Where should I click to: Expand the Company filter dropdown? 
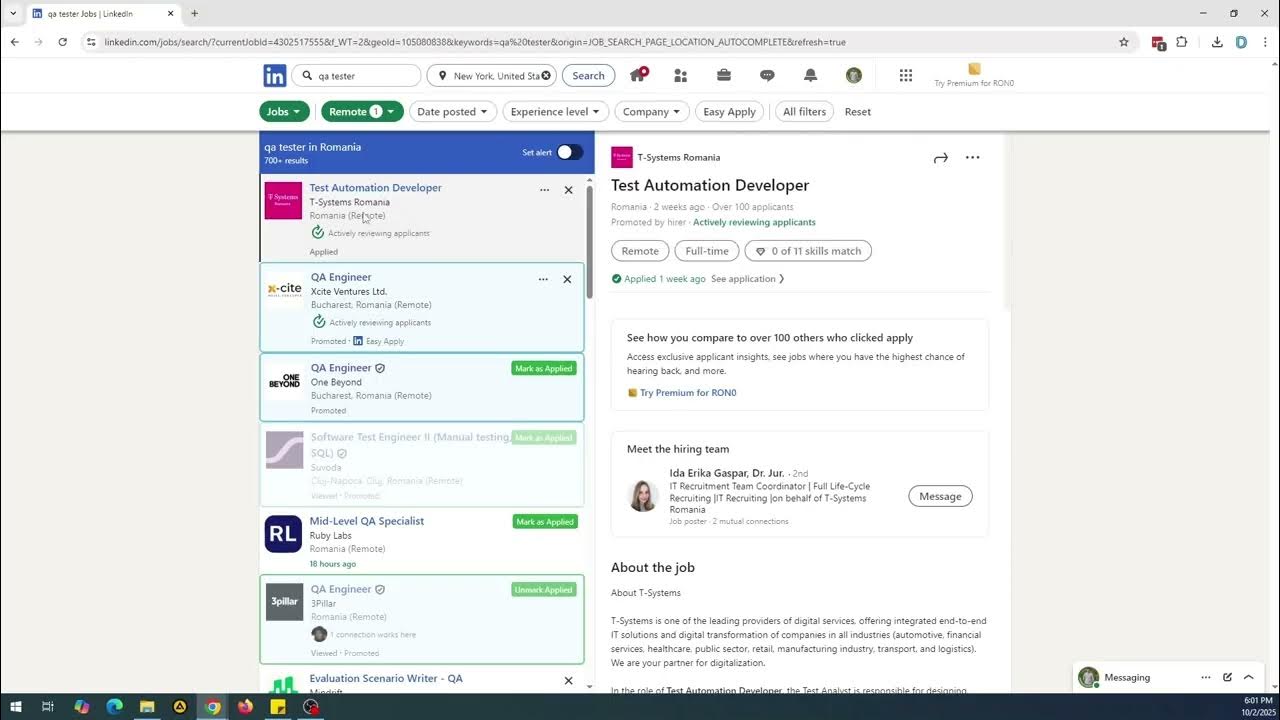[652, 111]
